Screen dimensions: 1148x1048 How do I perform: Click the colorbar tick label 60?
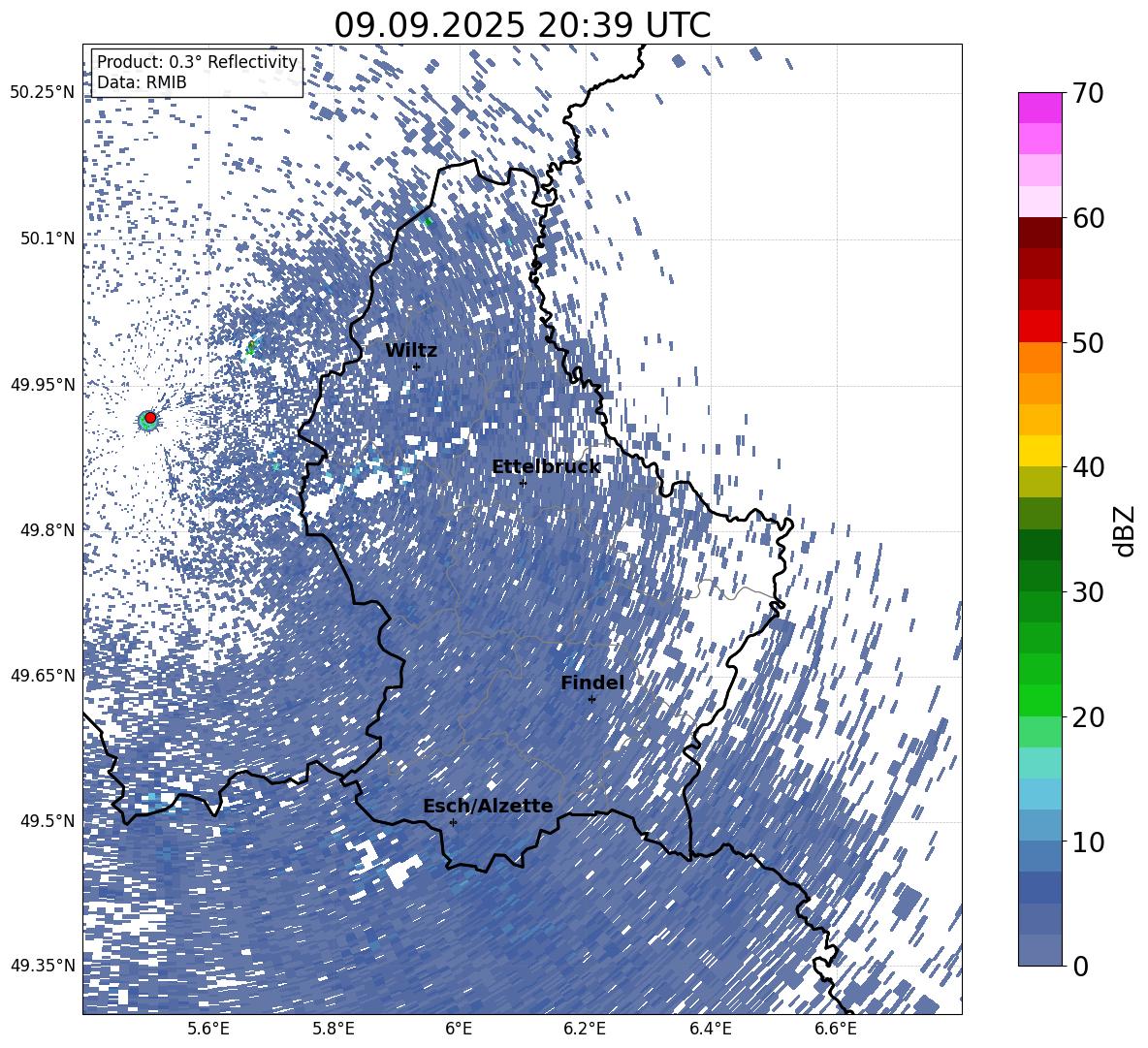point(1088,217)
